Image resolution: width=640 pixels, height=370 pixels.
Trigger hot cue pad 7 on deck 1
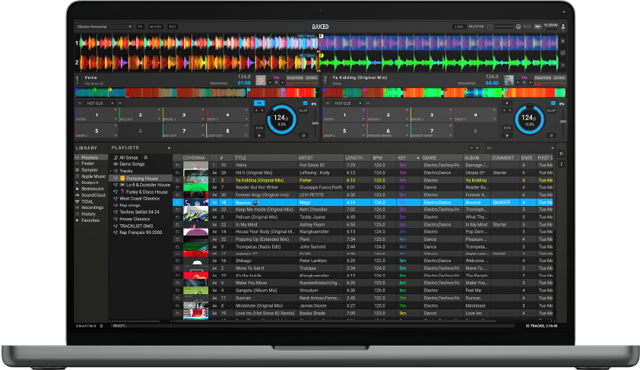pyautogui.click(x=184, y=131)
